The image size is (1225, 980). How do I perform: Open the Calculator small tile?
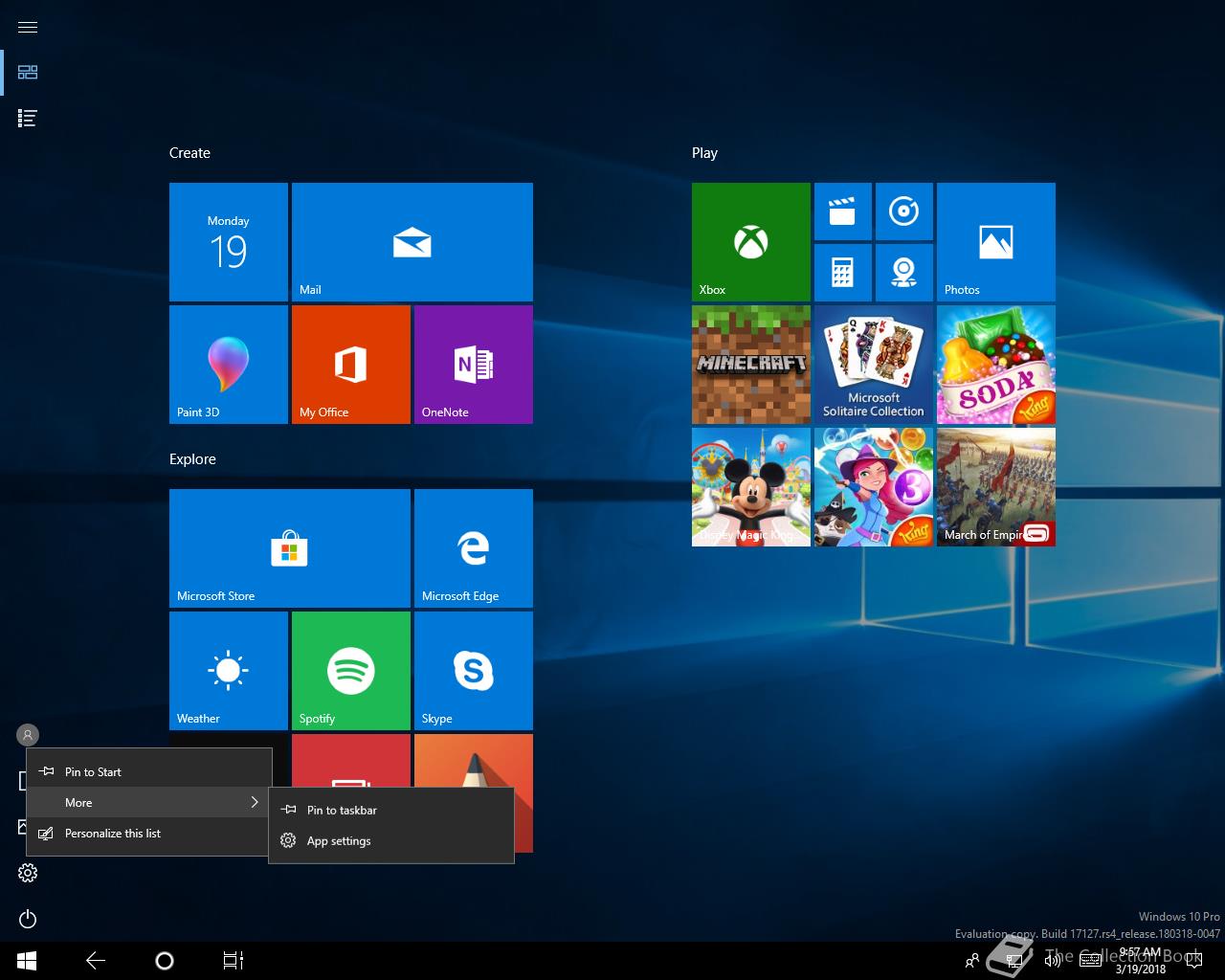(843, 273)
